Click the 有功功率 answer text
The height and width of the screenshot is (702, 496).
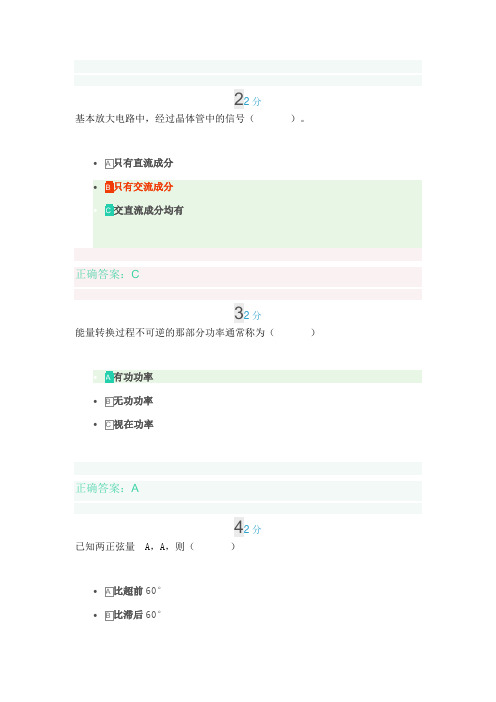133,377
